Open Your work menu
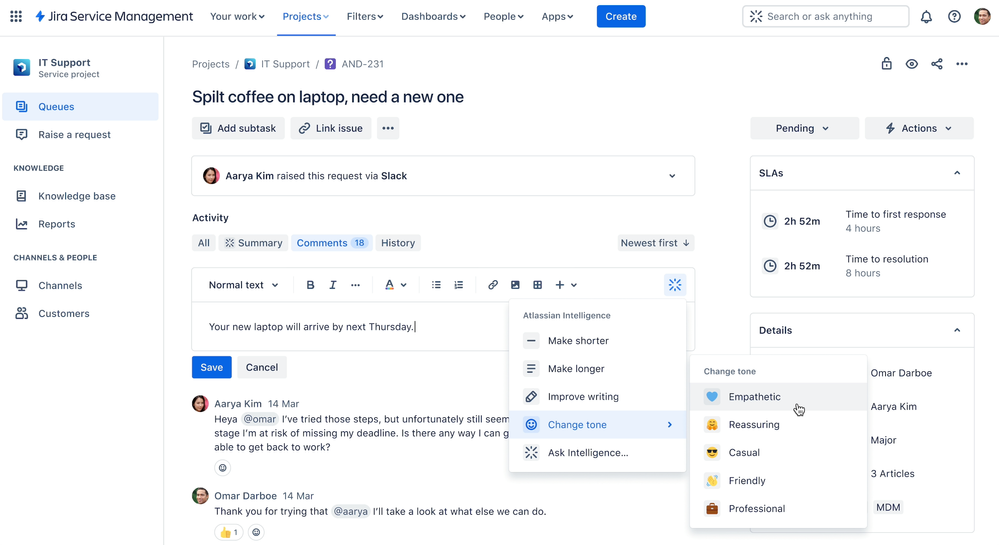The image size is (999, 545). [237, 17]
